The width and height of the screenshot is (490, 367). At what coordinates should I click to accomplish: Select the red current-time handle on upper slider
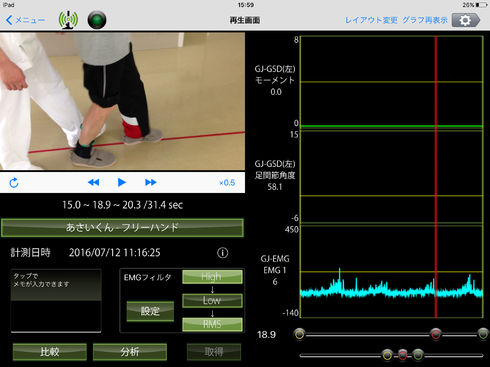[436, 334]
